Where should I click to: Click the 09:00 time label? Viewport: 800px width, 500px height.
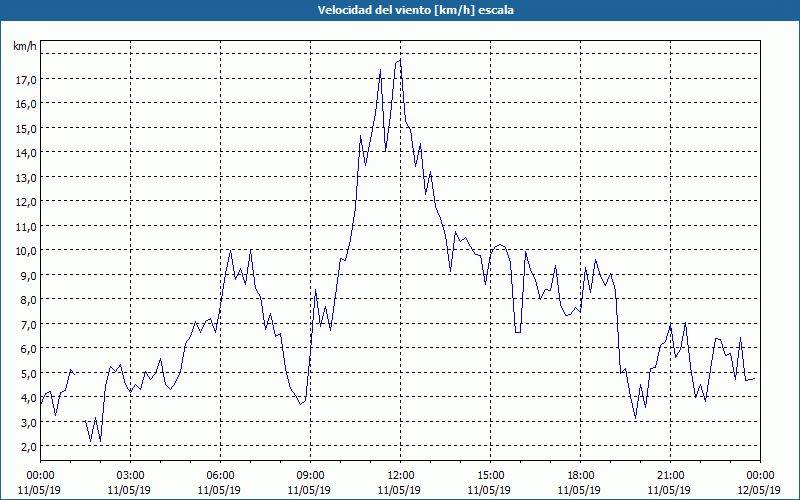click(310, 476)
